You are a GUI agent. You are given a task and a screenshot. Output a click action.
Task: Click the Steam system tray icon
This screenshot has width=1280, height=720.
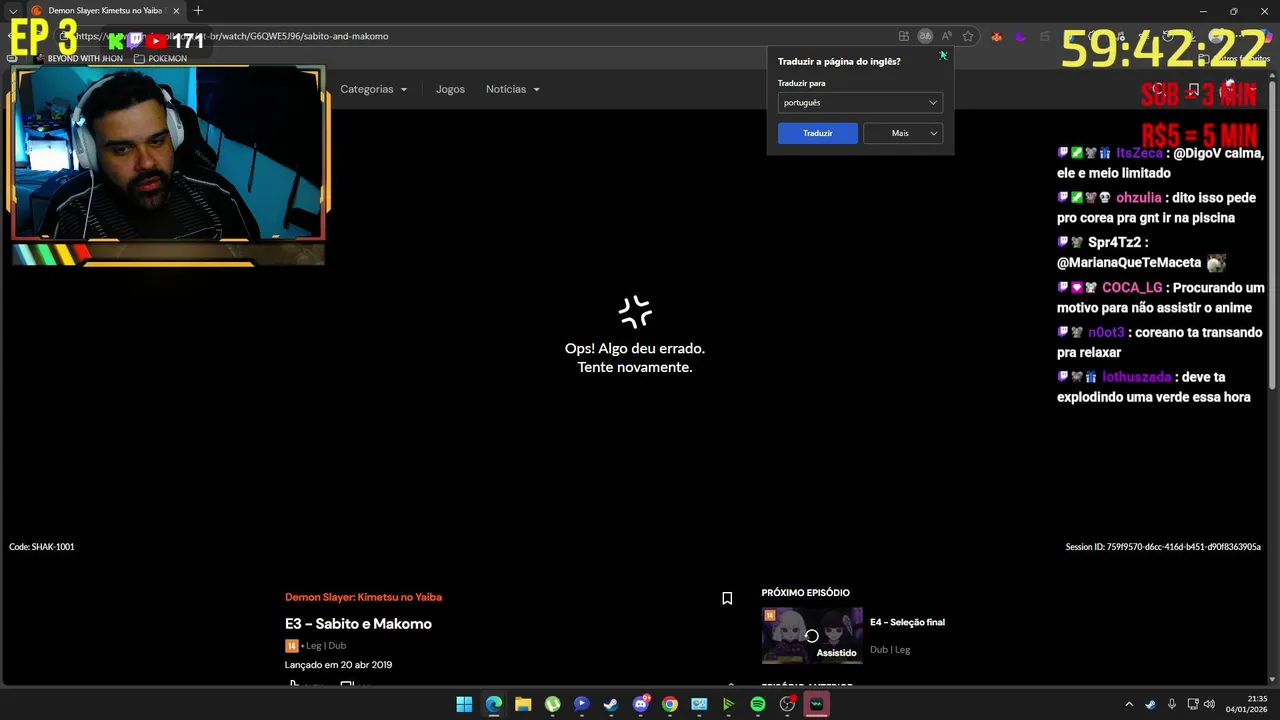(x=1150, y=704)
